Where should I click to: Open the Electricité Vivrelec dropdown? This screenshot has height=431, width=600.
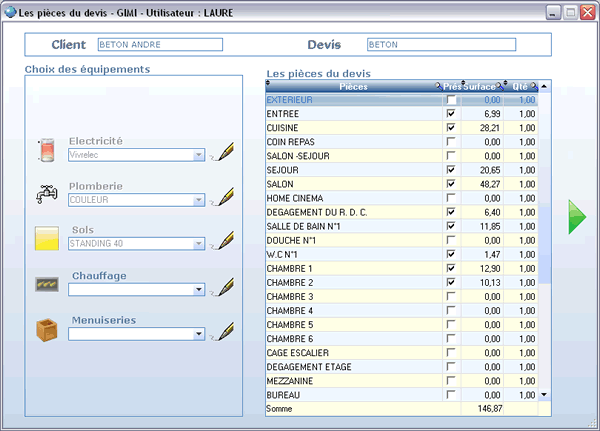[x=199, y=155]
